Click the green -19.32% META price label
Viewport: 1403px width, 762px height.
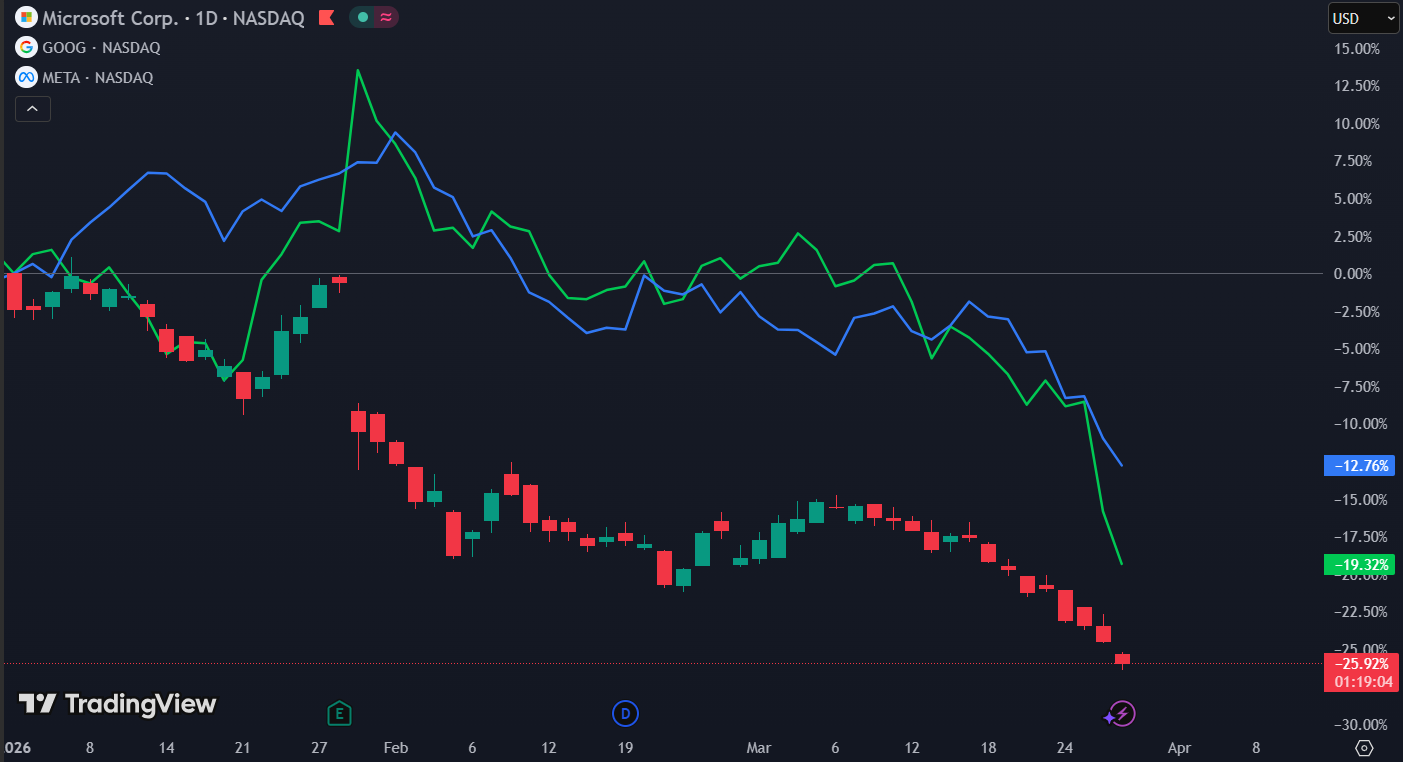pyautogui.click(x=1358, y=565)
